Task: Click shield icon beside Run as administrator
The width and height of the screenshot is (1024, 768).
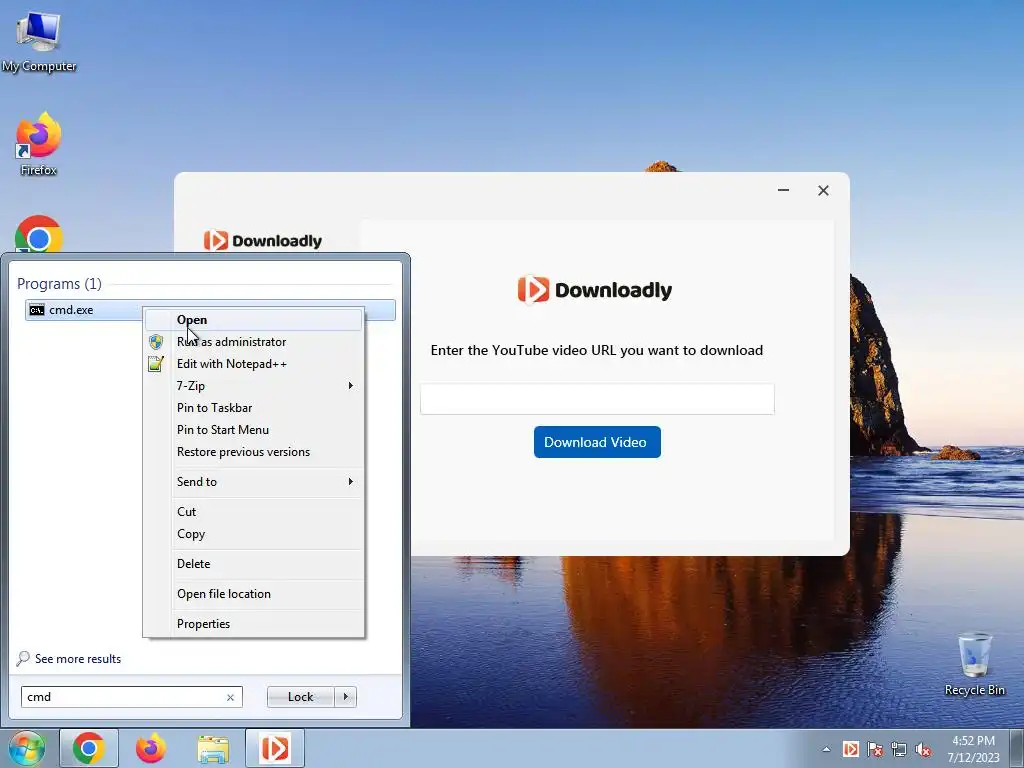Action: pos(156,342)
